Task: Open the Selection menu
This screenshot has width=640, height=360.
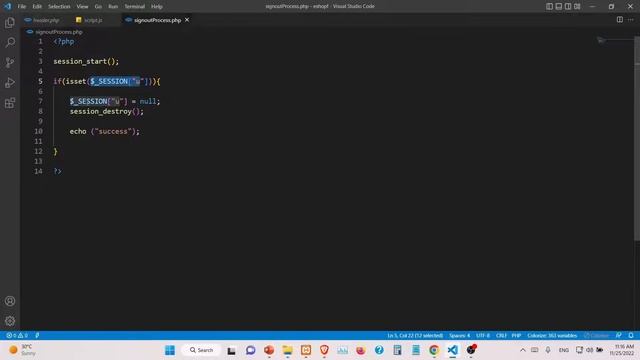Action: [59, 7]
